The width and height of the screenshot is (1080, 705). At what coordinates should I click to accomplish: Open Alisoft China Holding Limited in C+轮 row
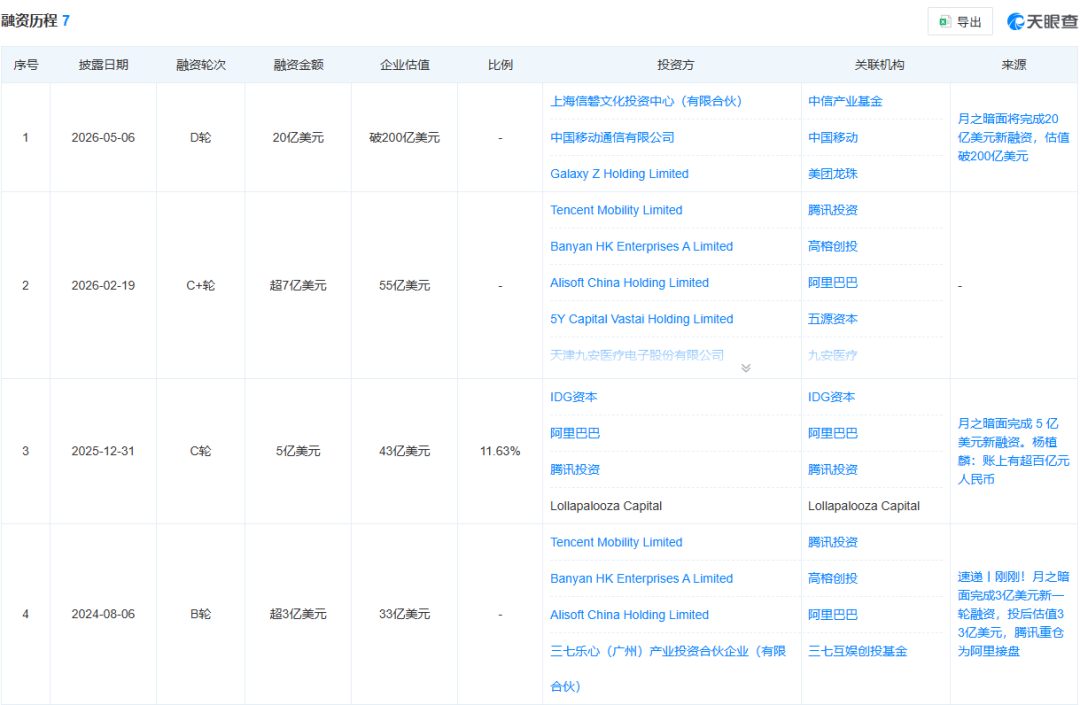tap(629, 283)
